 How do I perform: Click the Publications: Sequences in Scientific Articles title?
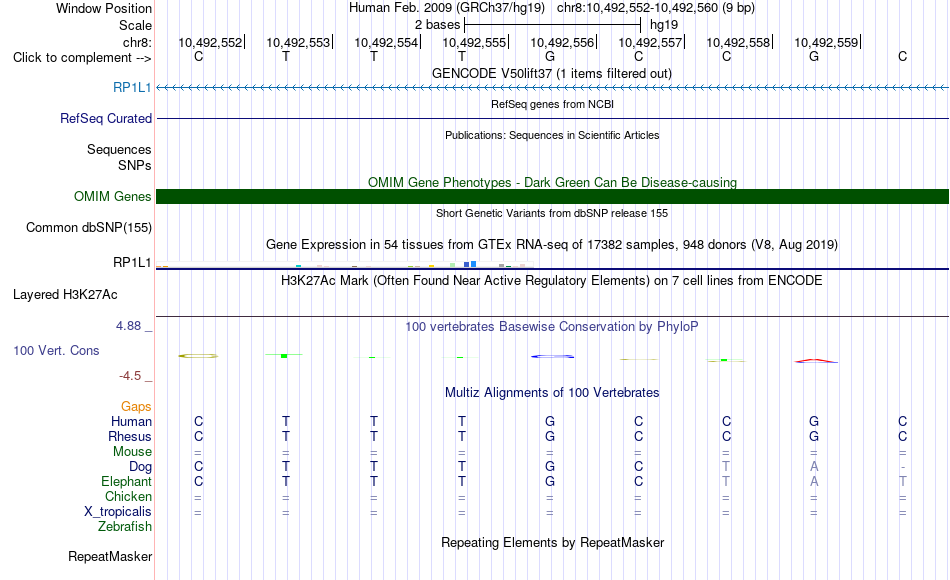(552, 135)
